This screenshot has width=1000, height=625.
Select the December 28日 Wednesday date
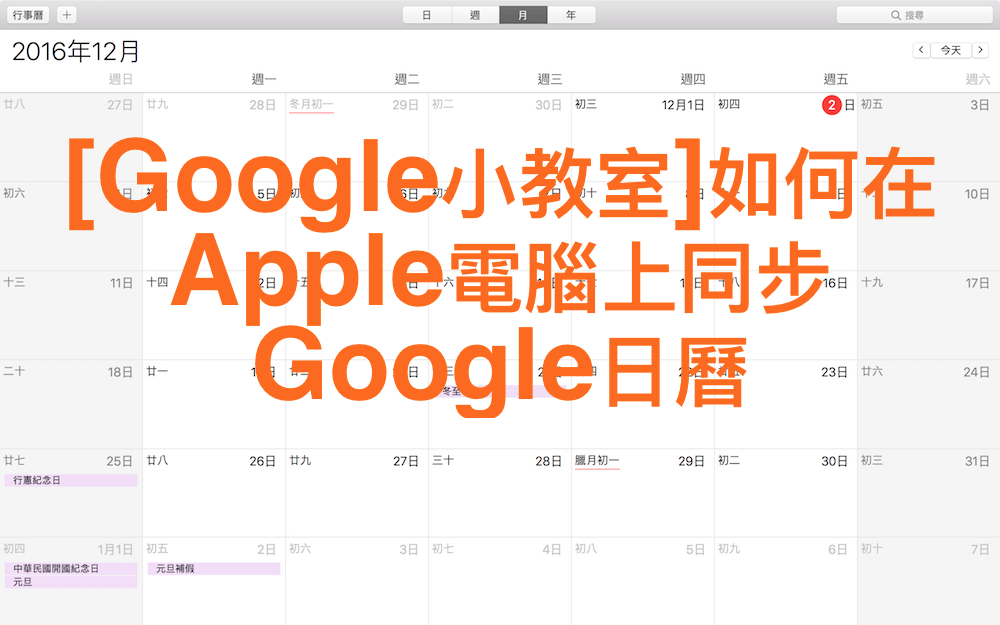548,460
